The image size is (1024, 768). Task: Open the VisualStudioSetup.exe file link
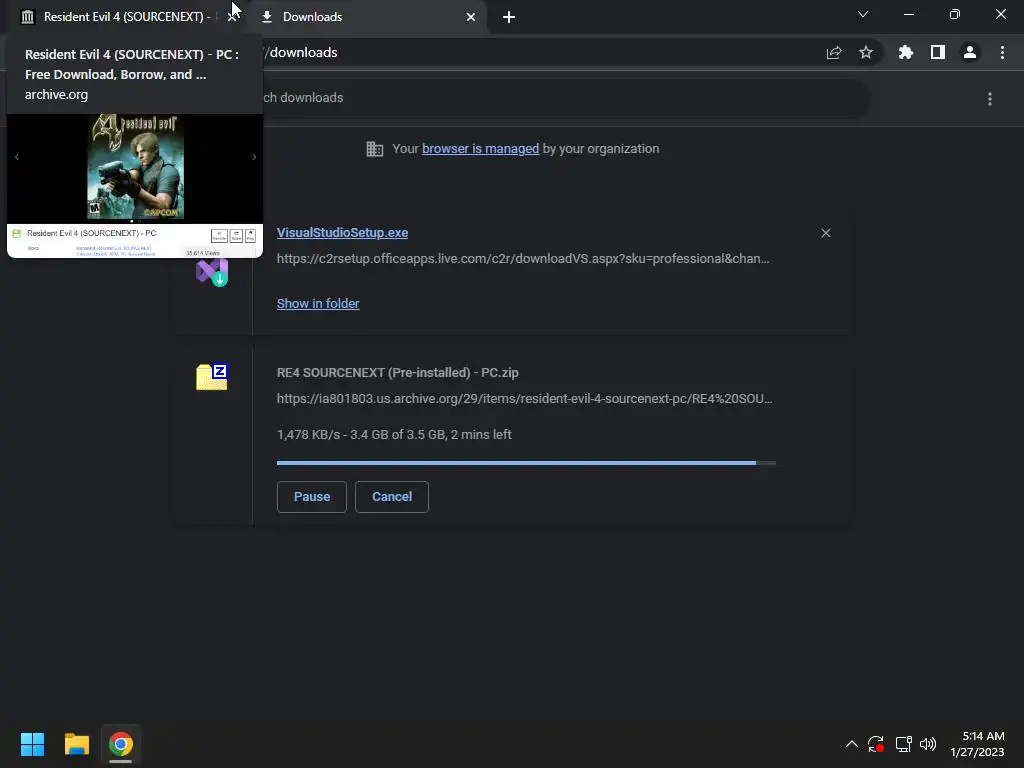[x=342, y=233]
